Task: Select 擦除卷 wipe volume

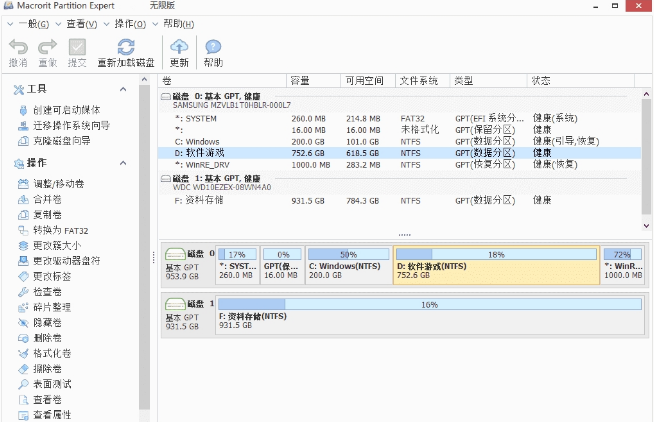Action: pos(40,369)
